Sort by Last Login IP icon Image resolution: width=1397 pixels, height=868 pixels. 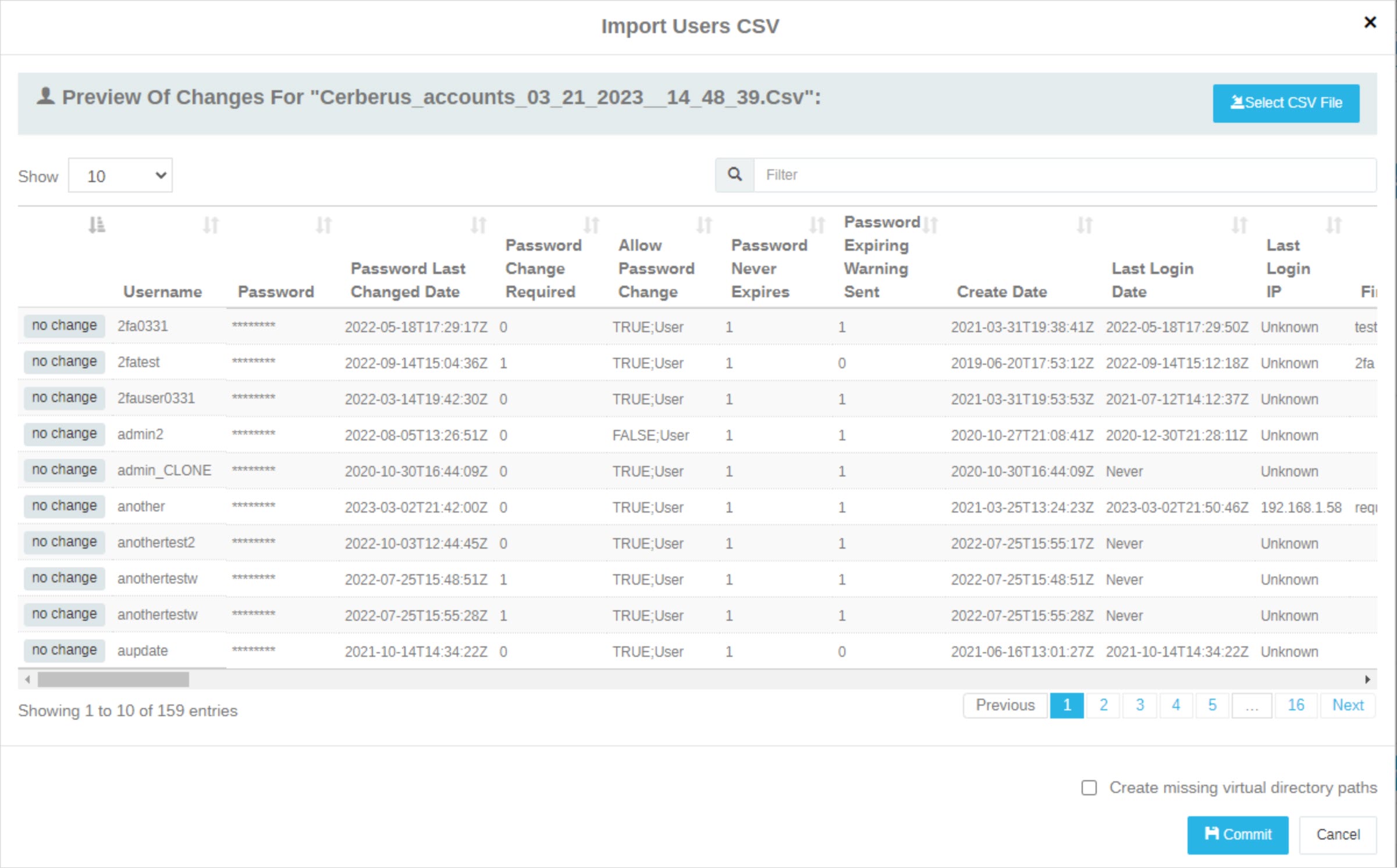click(1334, 225)
